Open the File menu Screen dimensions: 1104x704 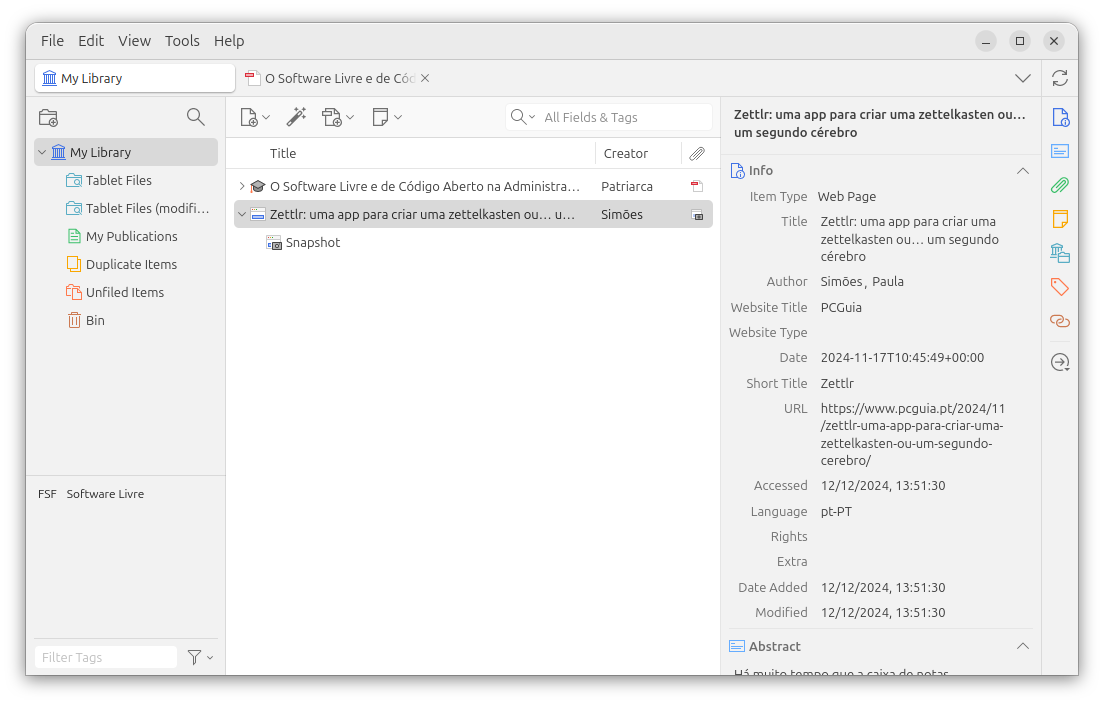pyautogui.click(x=52, y=41)
